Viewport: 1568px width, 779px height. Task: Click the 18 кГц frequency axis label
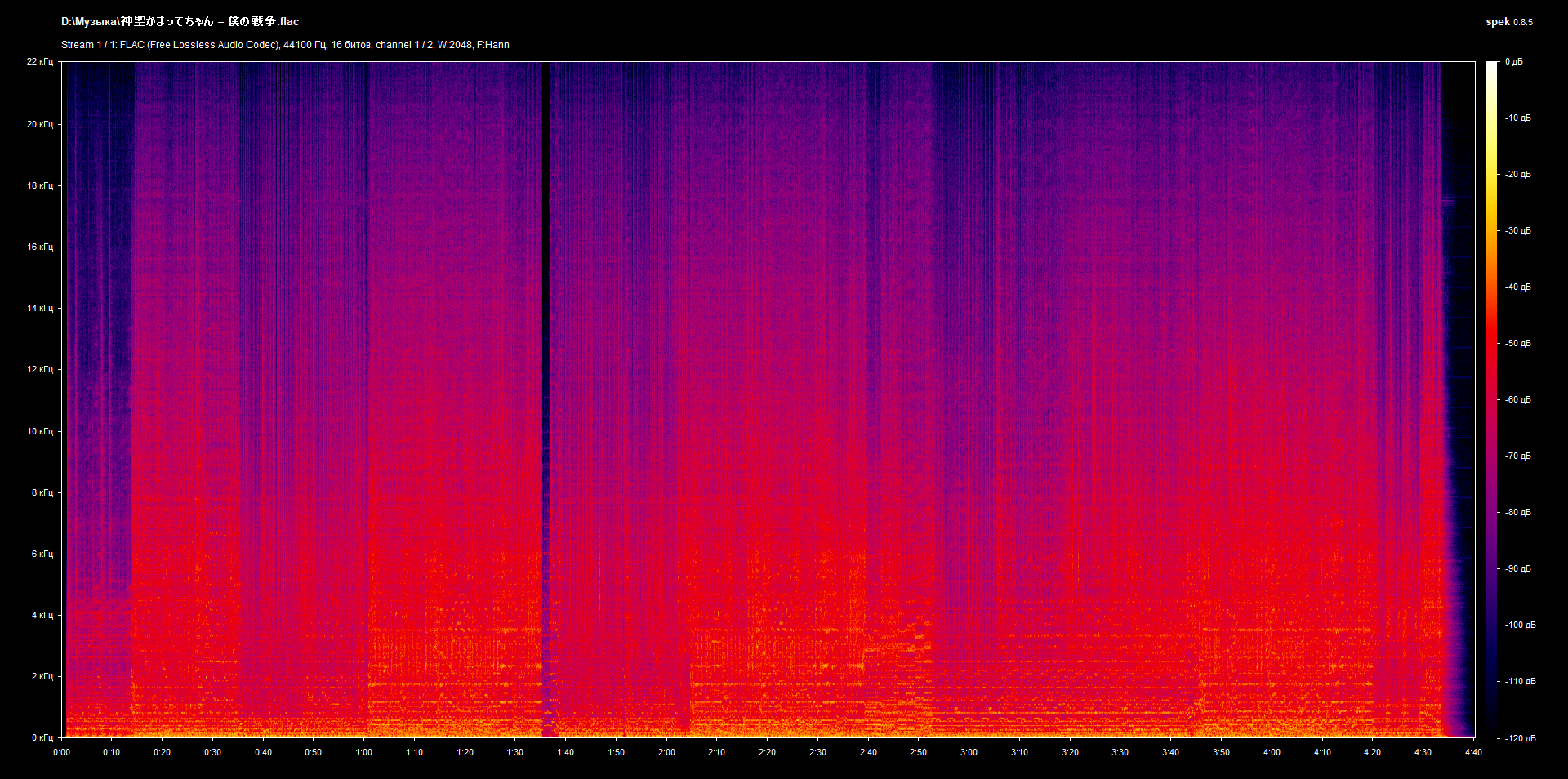click(40, 185)
